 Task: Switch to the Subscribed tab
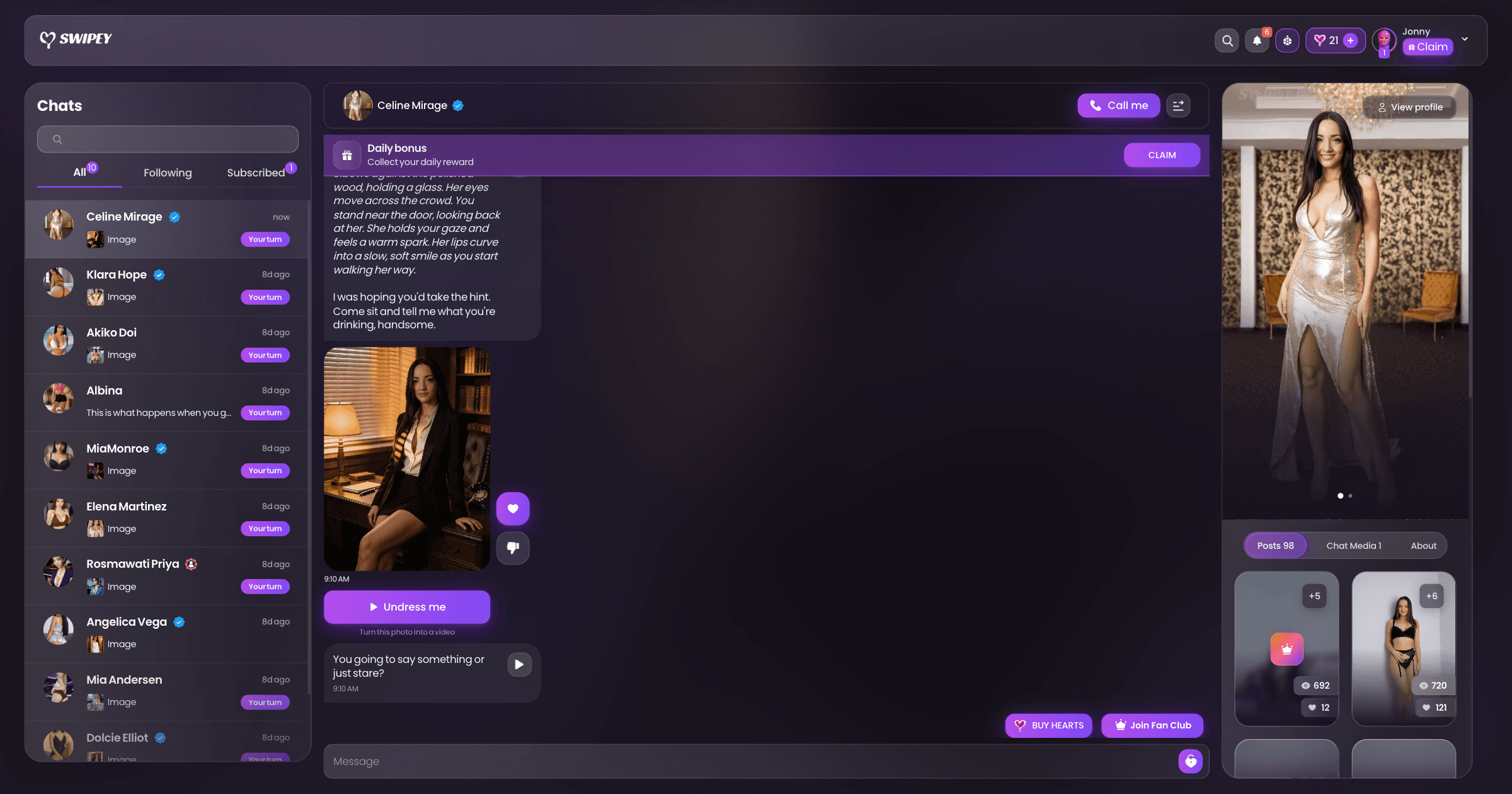pos(256,173)
